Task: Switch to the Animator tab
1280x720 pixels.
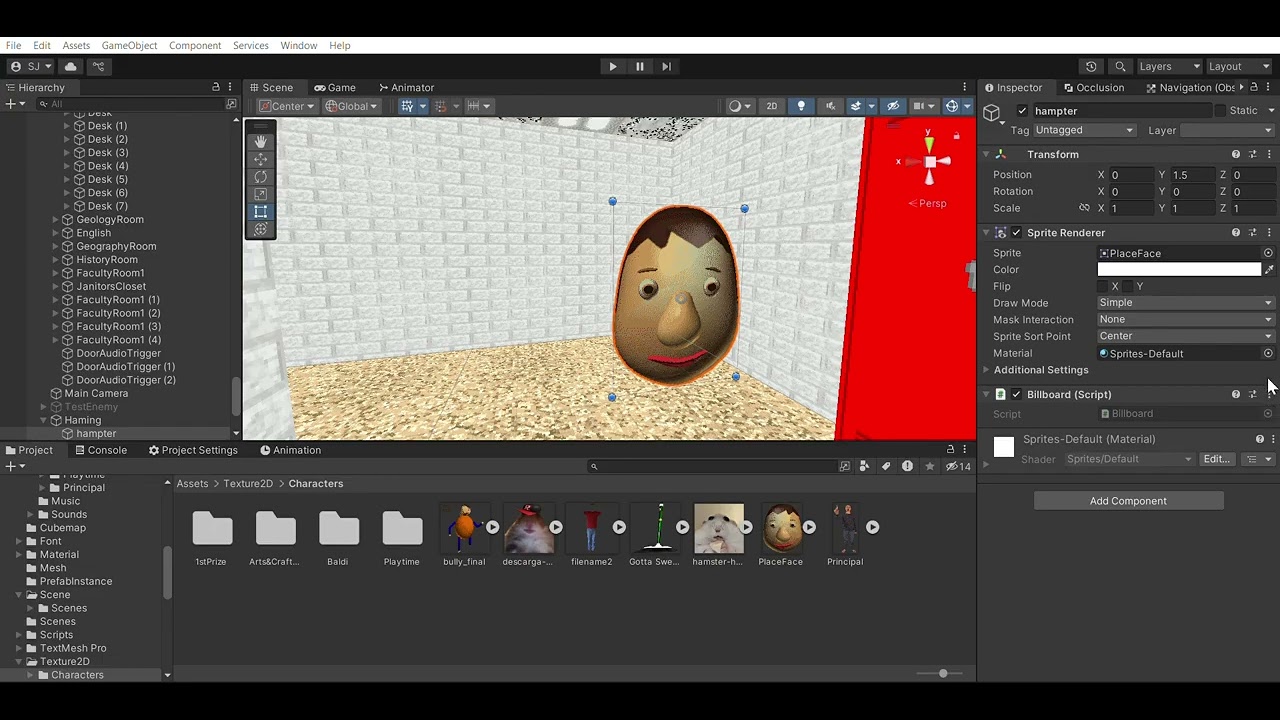Action: tap(405, 87)
